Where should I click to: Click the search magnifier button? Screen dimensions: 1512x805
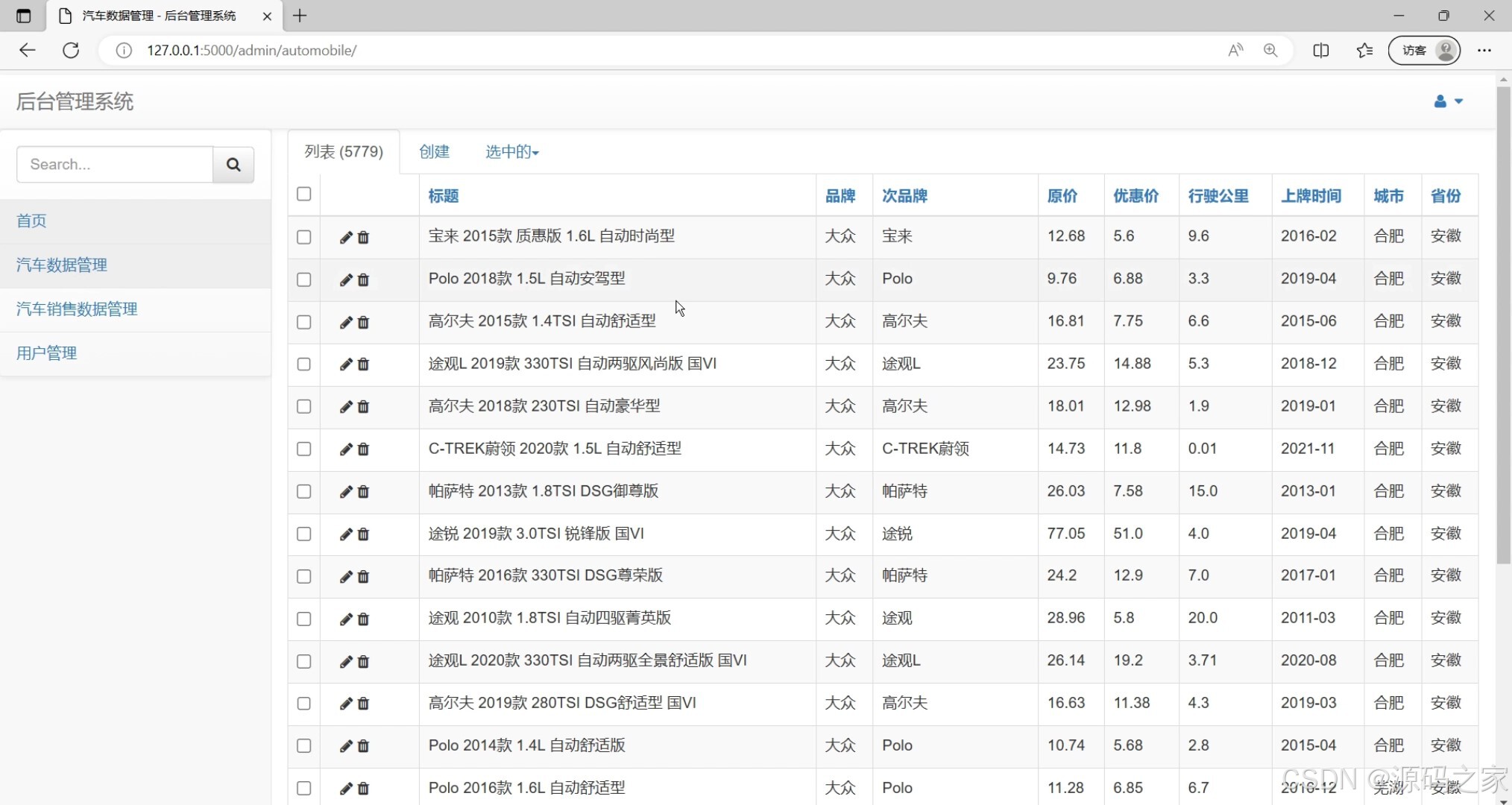[233, 165]
